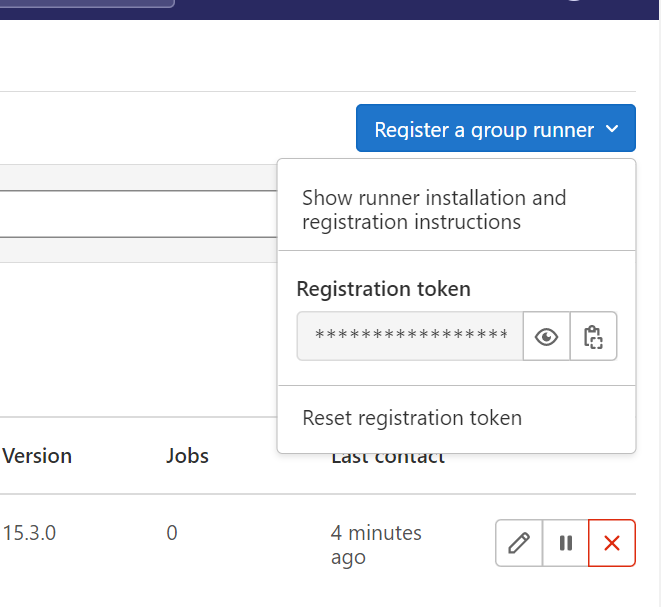Click the Jobs column header
This screenshot has height=607, width=661.
(x=187, y=456)
